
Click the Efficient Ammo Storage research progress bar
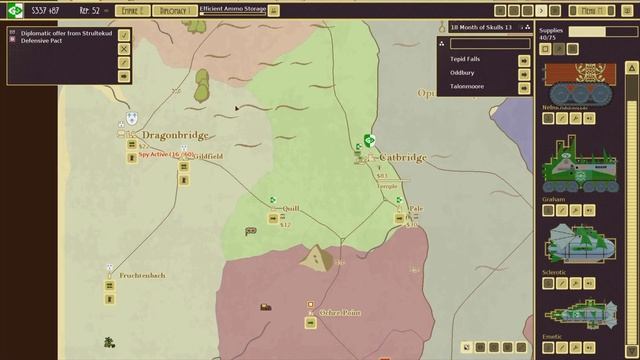pos(233,14)
